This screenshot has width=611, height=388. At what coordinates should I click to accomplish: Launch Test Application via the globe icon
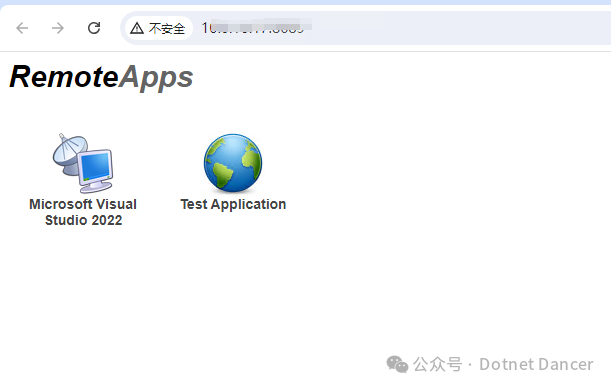click(x=233, y=163)
